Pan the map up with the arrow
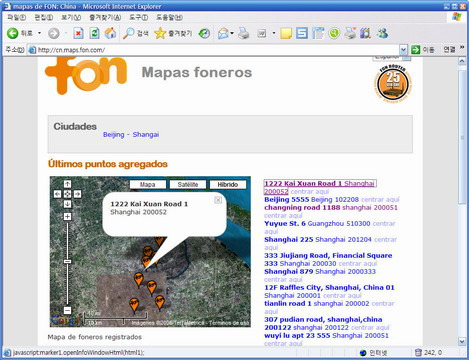 click(x=67, y=184)
